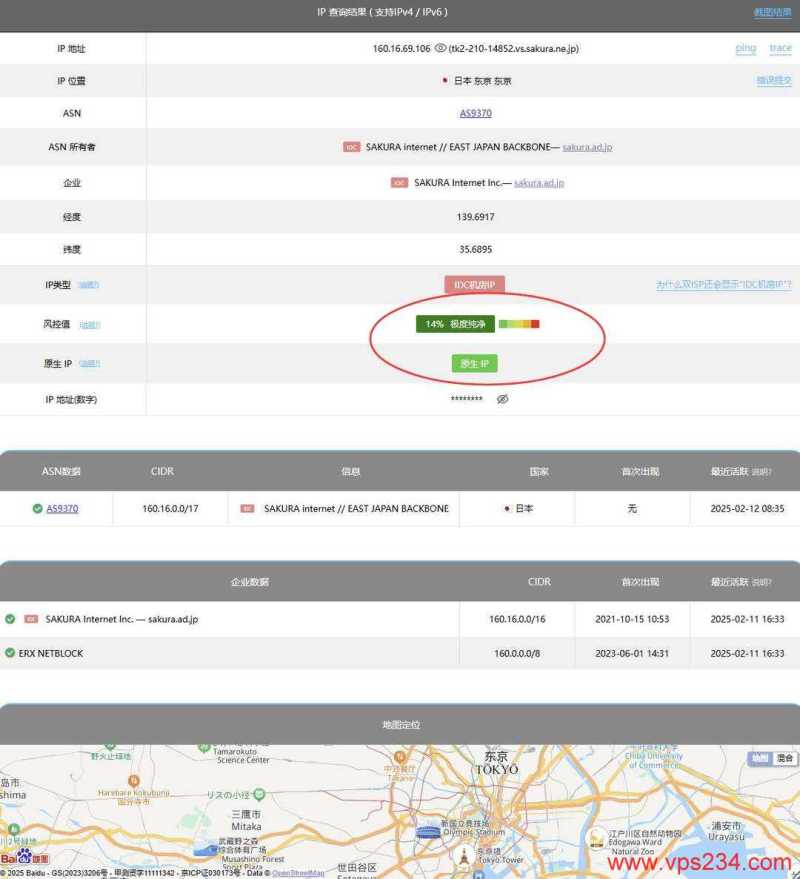Click the 14% 极度纯净 risk score badge

[x=453, y=324]
